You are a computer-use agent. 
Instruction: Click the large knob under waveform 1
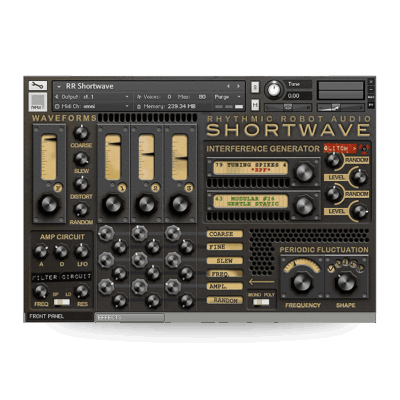click(113, 205)
